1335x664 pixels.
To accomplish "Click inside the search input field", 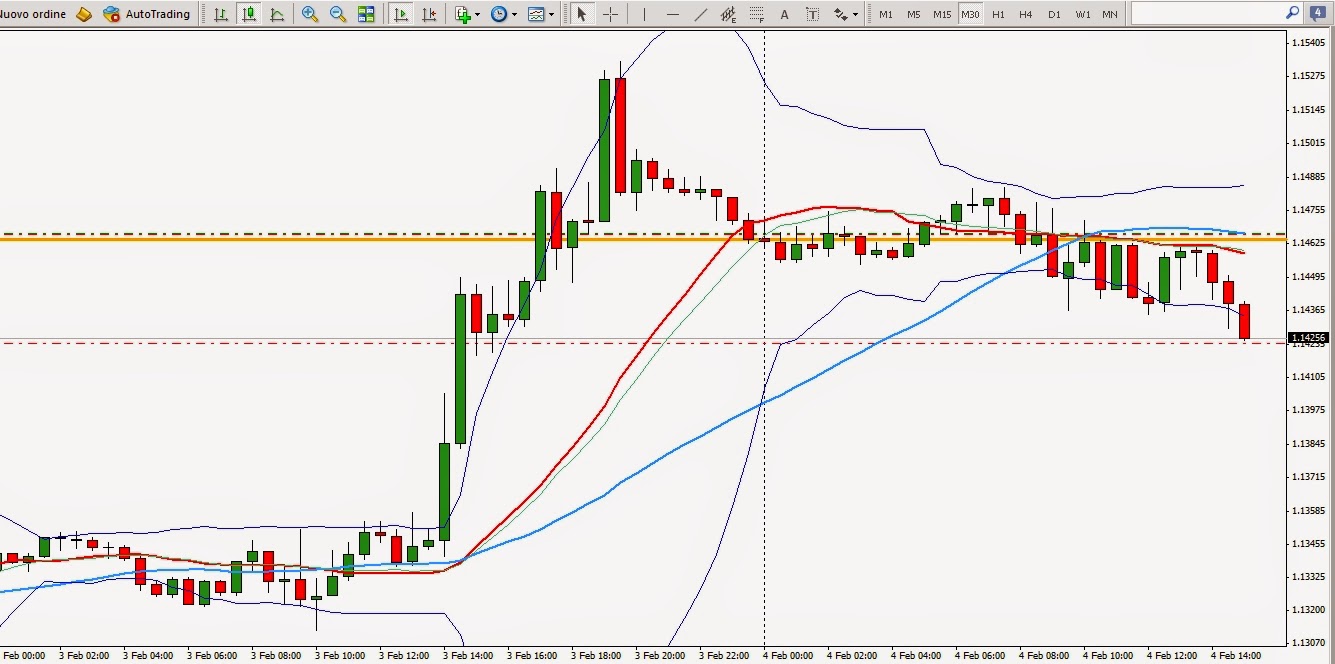I will click(x=1207, y=13).
